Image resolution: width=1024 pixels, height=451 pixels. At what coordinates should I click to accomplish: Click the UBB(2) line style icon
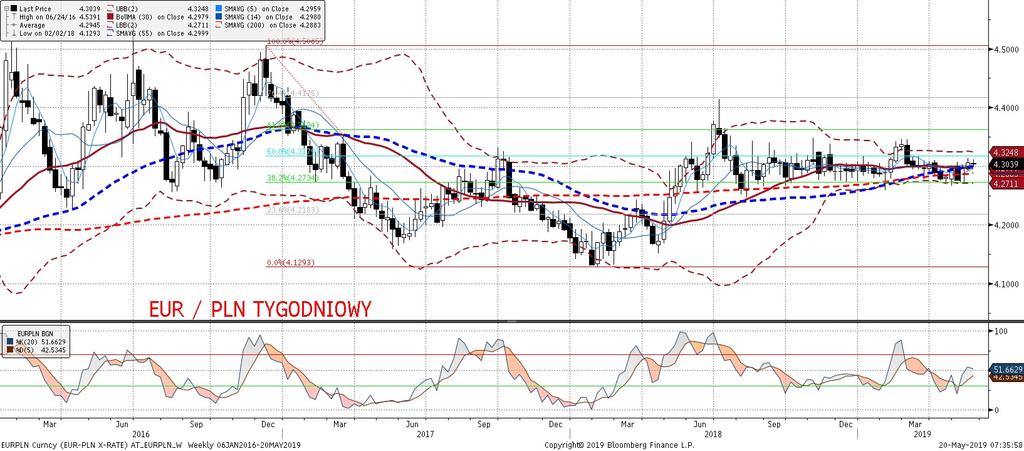[110, 8]
